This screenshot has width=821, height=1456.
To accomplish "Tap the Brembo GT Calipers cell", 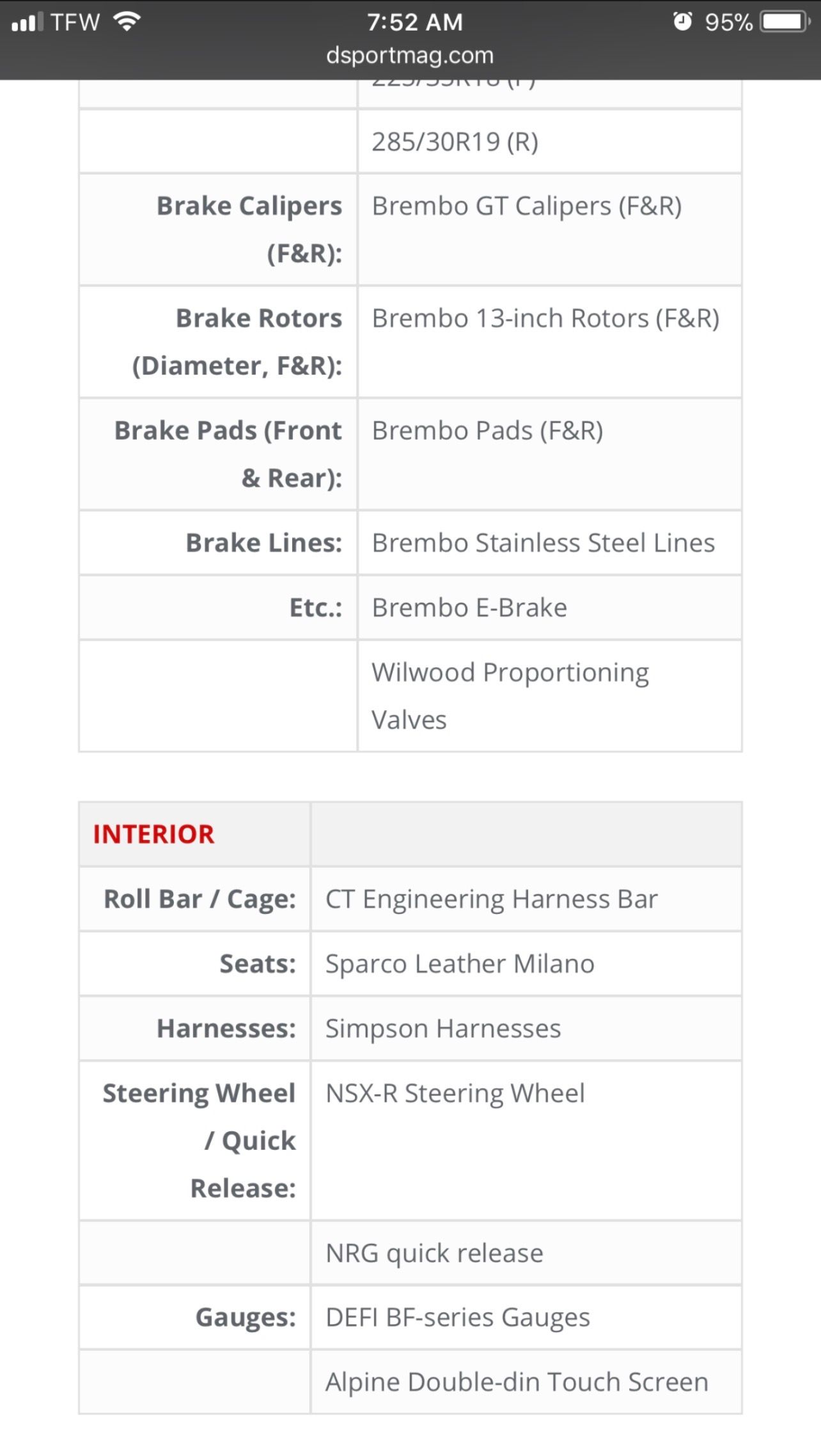I will [x=550, y=229].
